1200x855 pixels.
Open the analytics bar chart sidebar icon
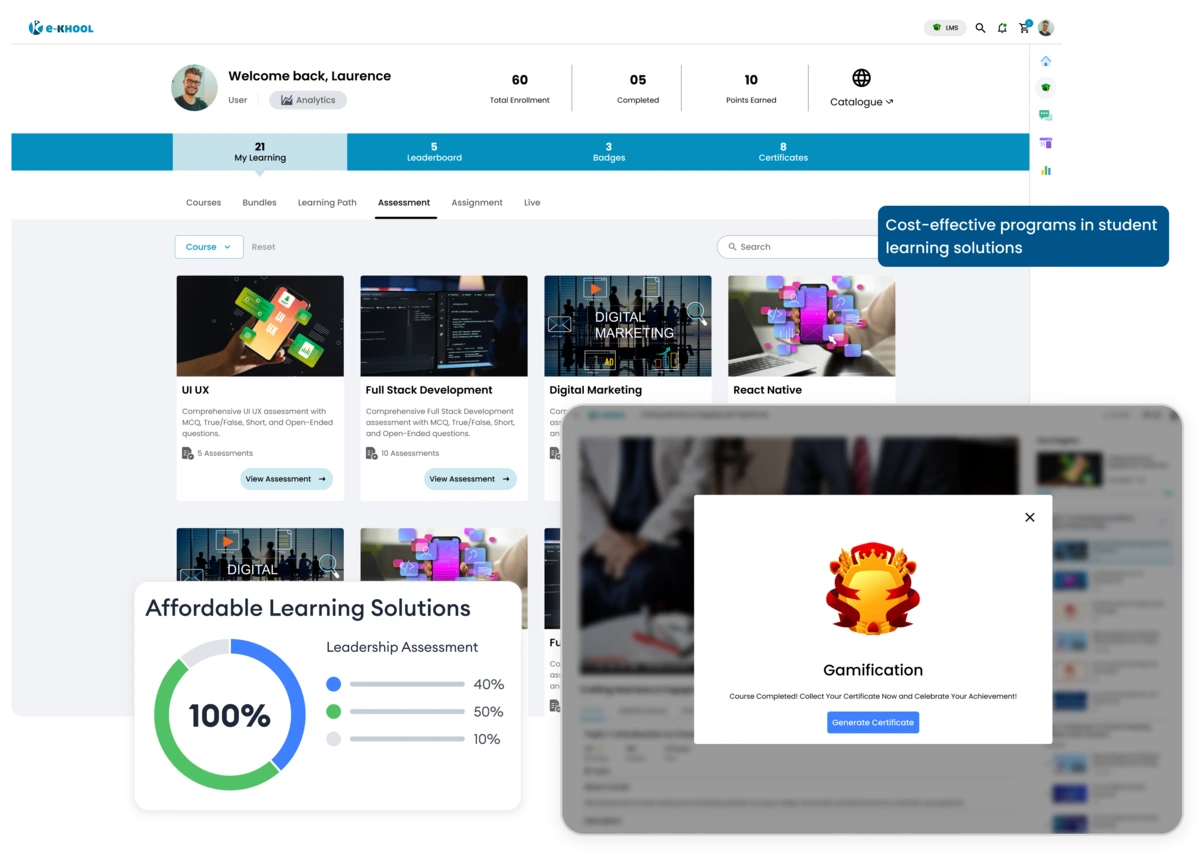click(x=1046, y=170)
